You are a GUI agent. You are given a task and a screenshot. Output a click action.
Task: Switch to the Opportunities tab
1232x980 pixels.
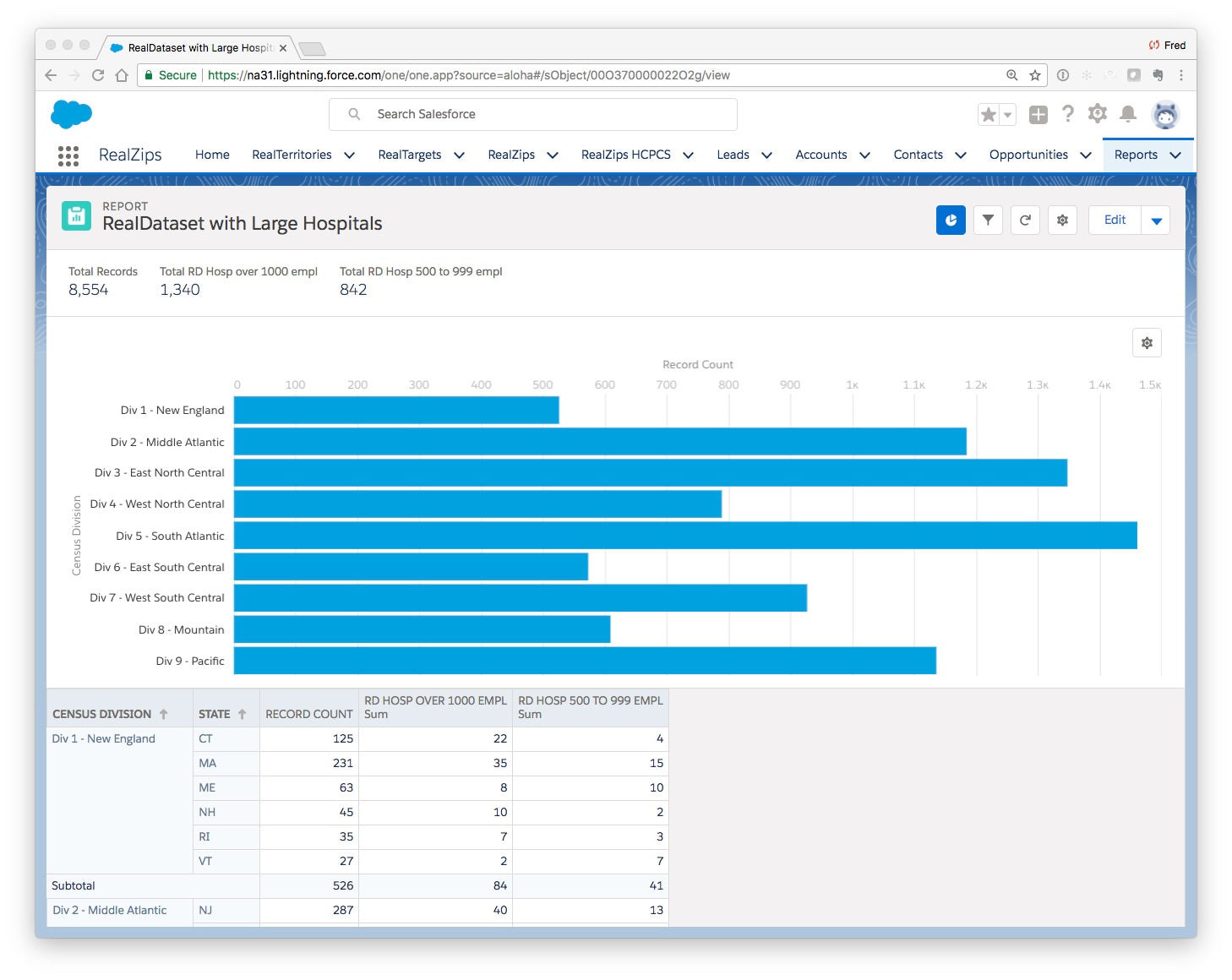click(1028, 155)
